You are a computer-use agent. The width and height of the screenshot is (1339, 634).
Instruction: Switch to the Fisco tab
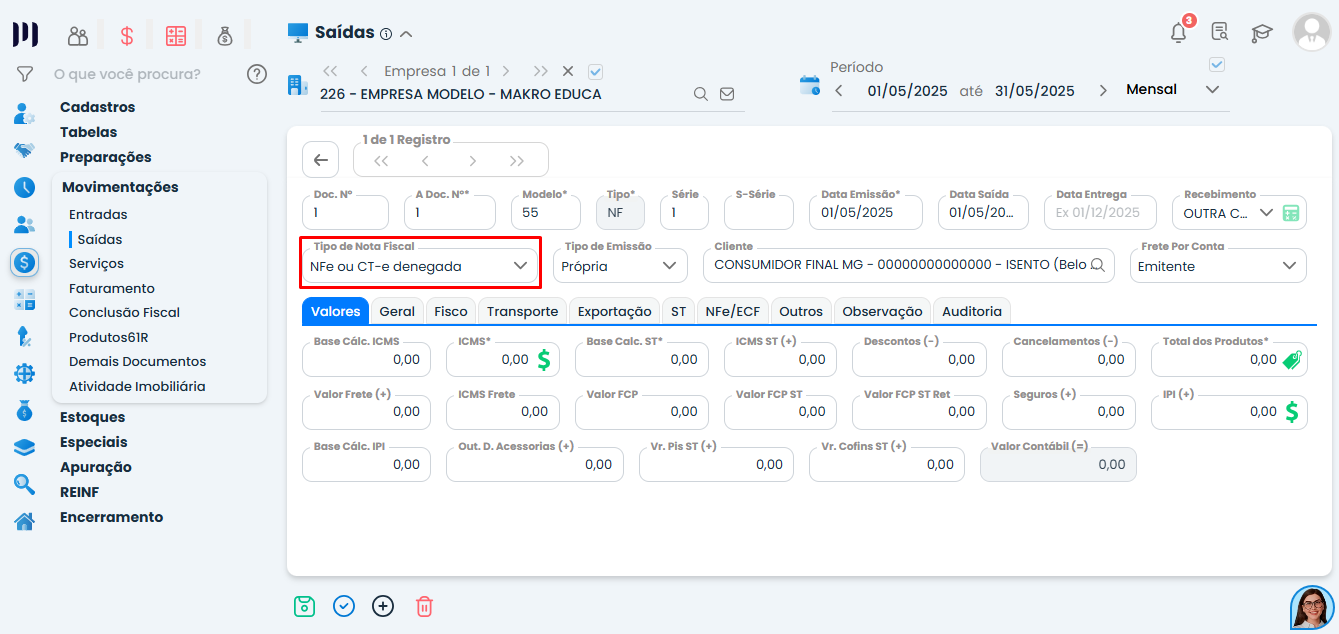(451, 311)
